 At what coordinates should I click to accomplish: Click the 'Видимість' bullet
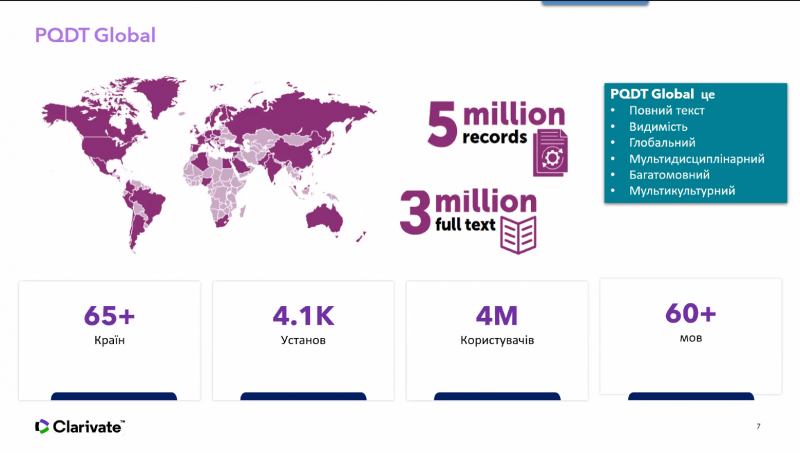658,127
